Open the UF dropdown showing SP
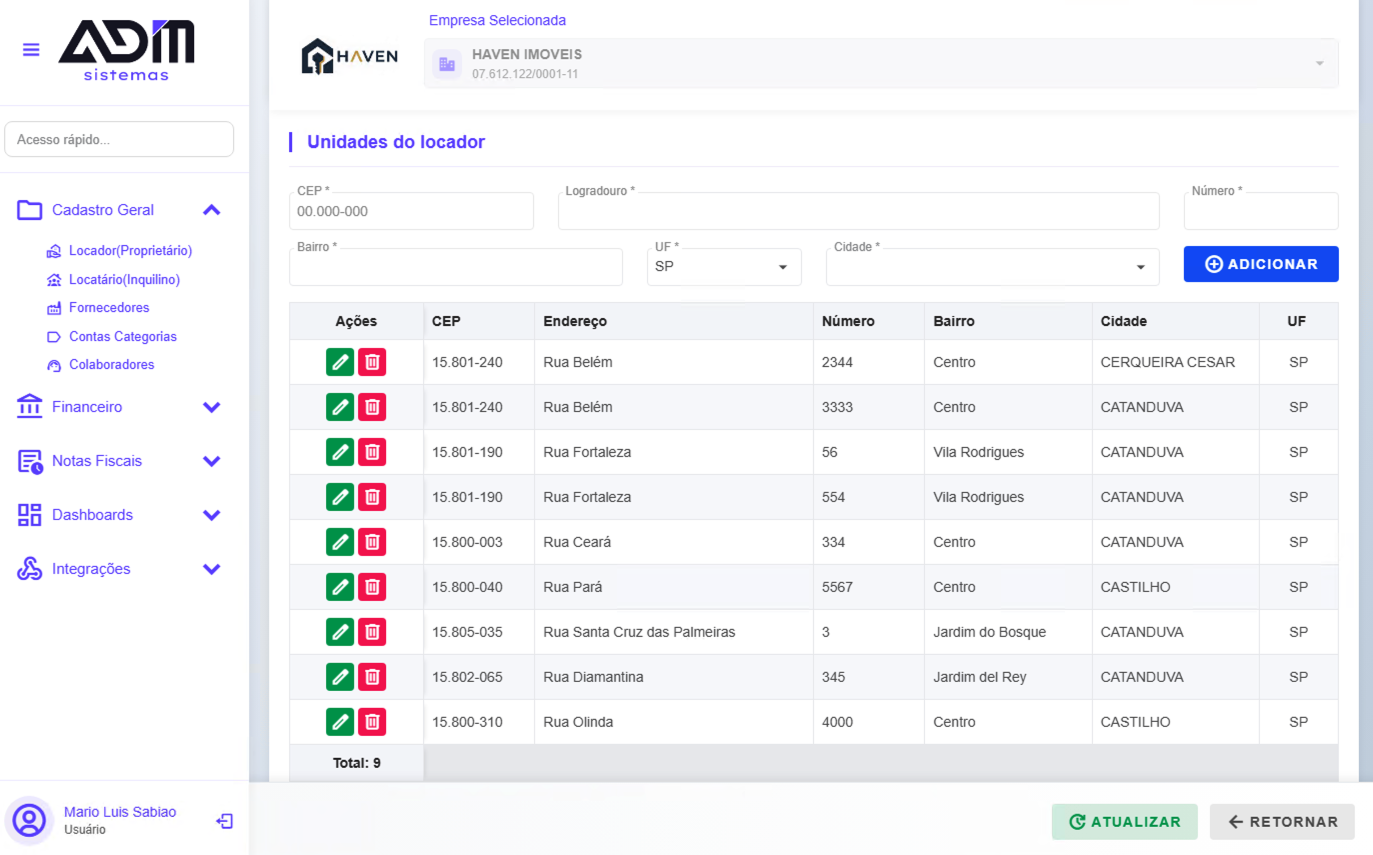Image resolution: width=1373 pixels, height=855 pixels. click(724, 267)
